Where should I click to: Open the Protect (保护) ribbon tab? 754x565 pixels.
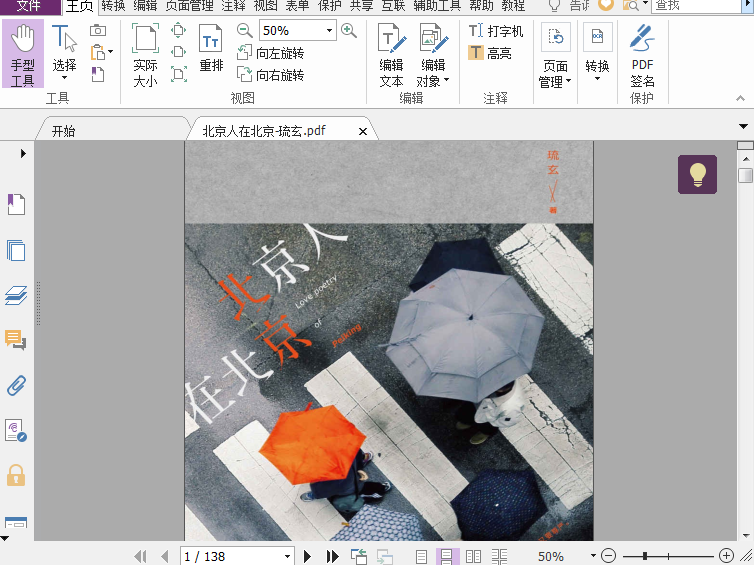click(329, 6)
